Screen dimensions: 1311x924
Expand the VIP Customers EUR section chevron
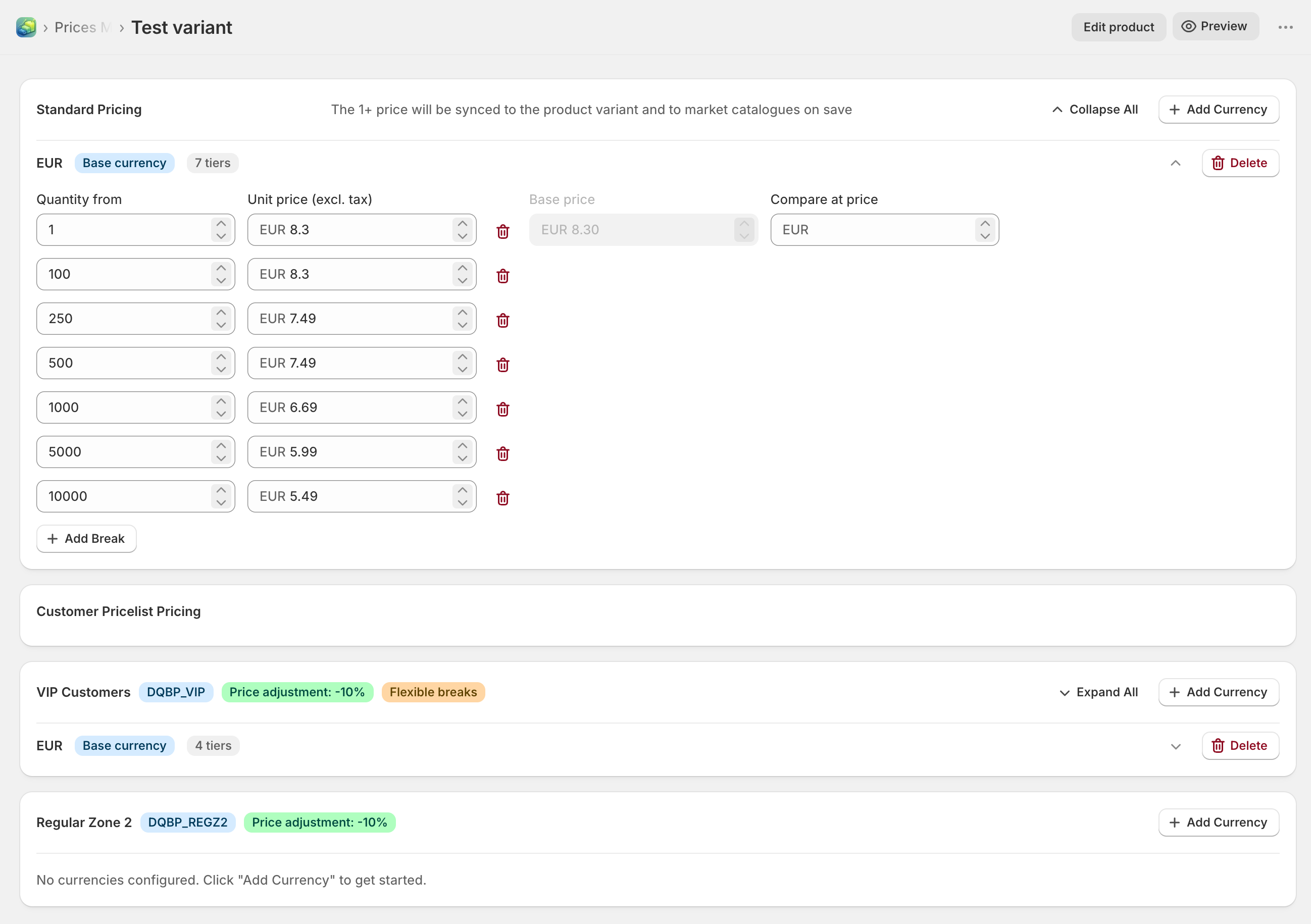1175,746
